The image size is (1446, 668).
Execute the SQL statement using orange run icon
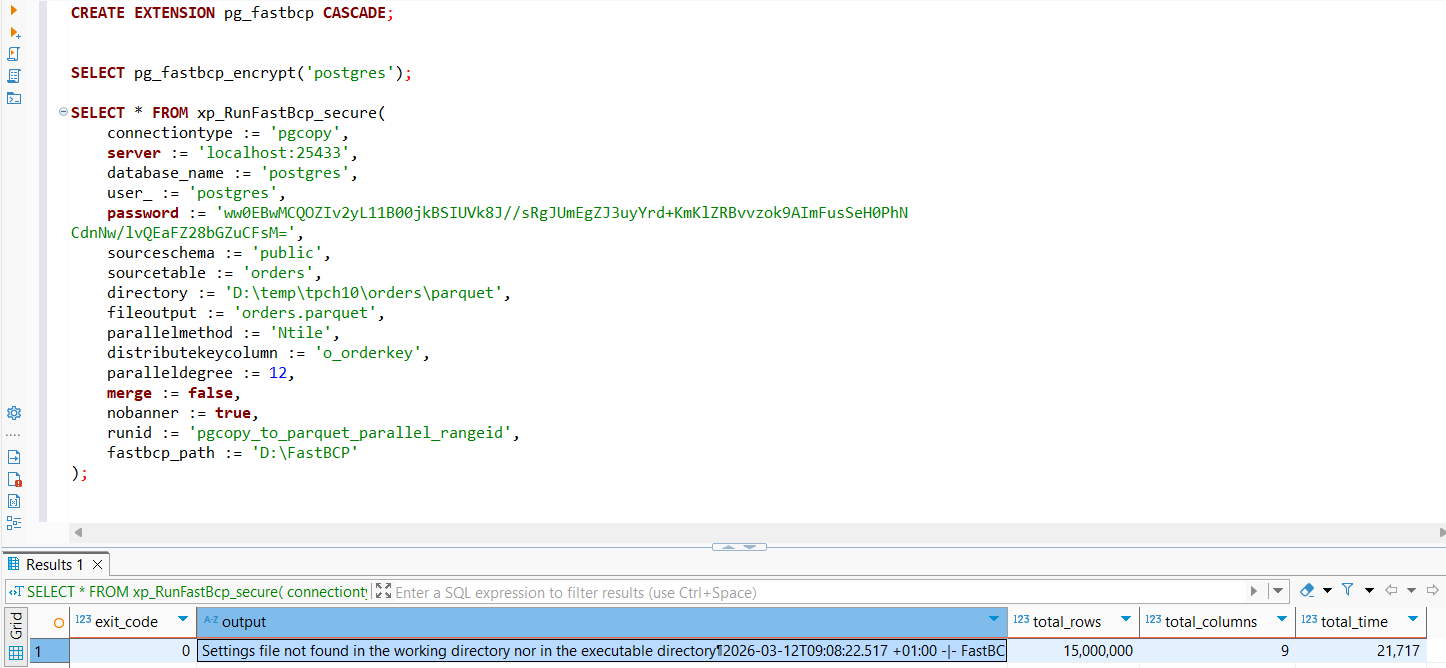(14, 12)
